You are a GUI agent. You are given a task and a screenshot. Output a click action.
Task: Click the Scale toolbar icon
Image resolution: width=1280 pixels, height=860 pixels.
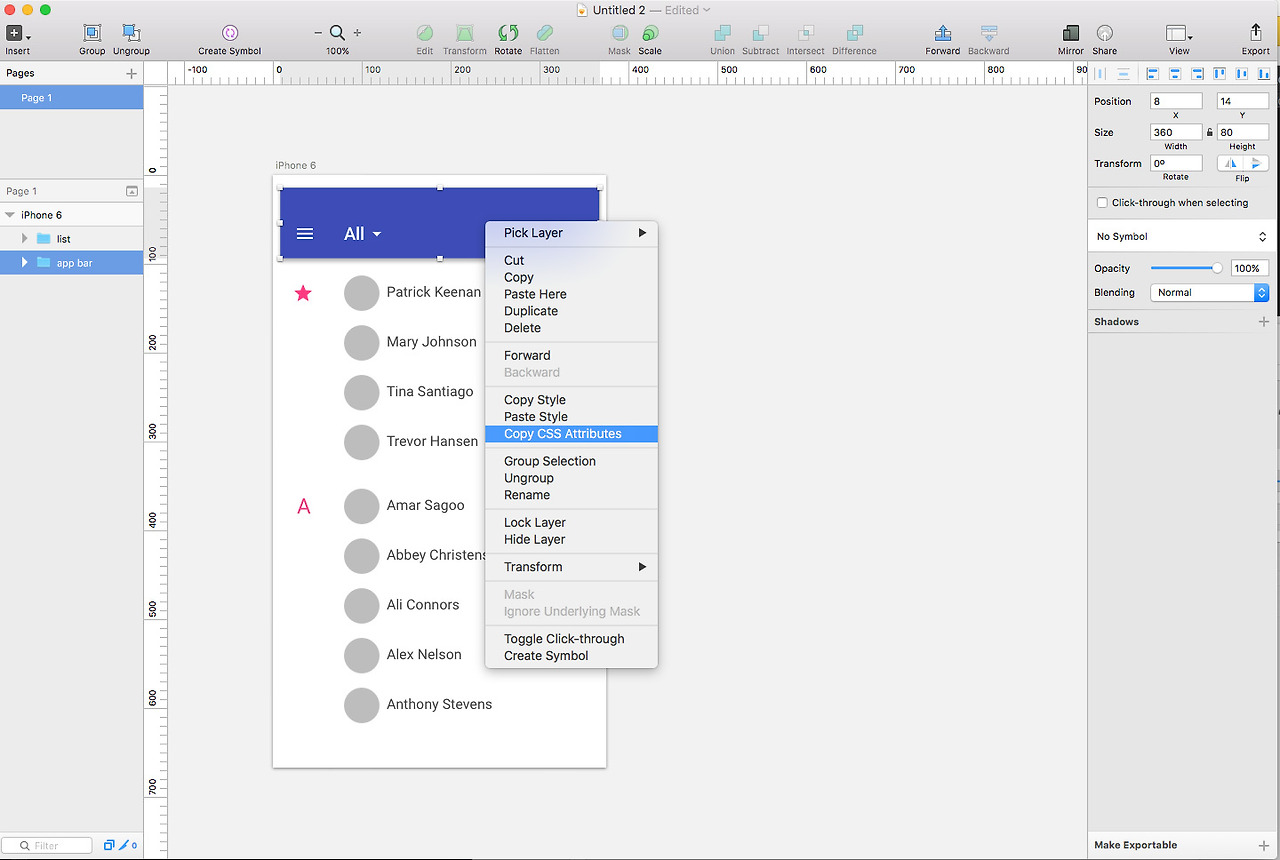(650, 33)
